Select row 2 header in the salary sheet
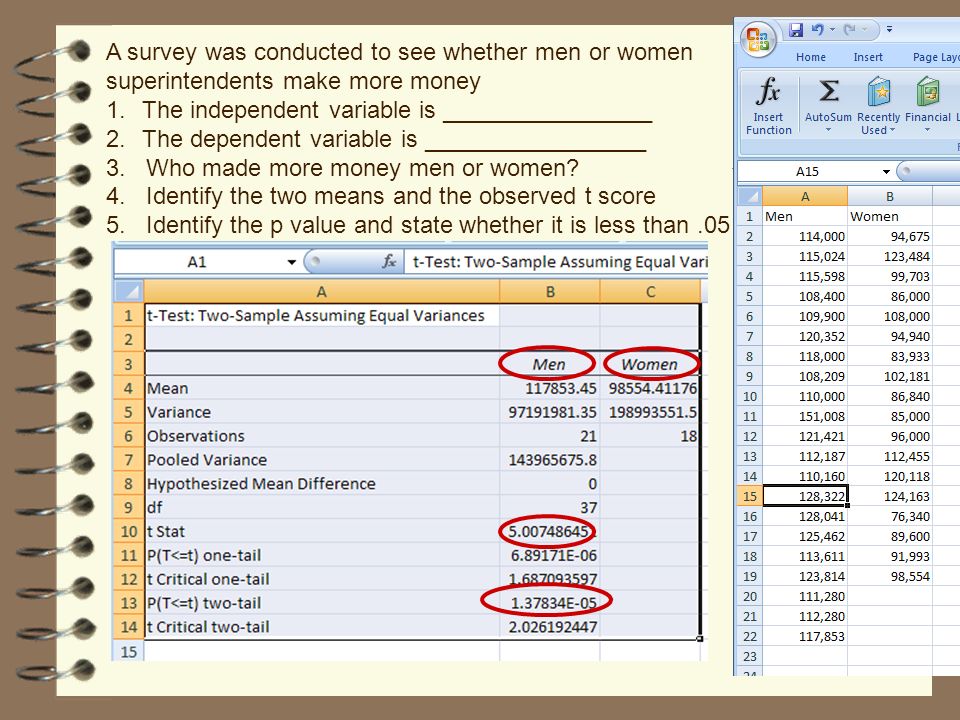The image size is (960, 720). [750, 236]
